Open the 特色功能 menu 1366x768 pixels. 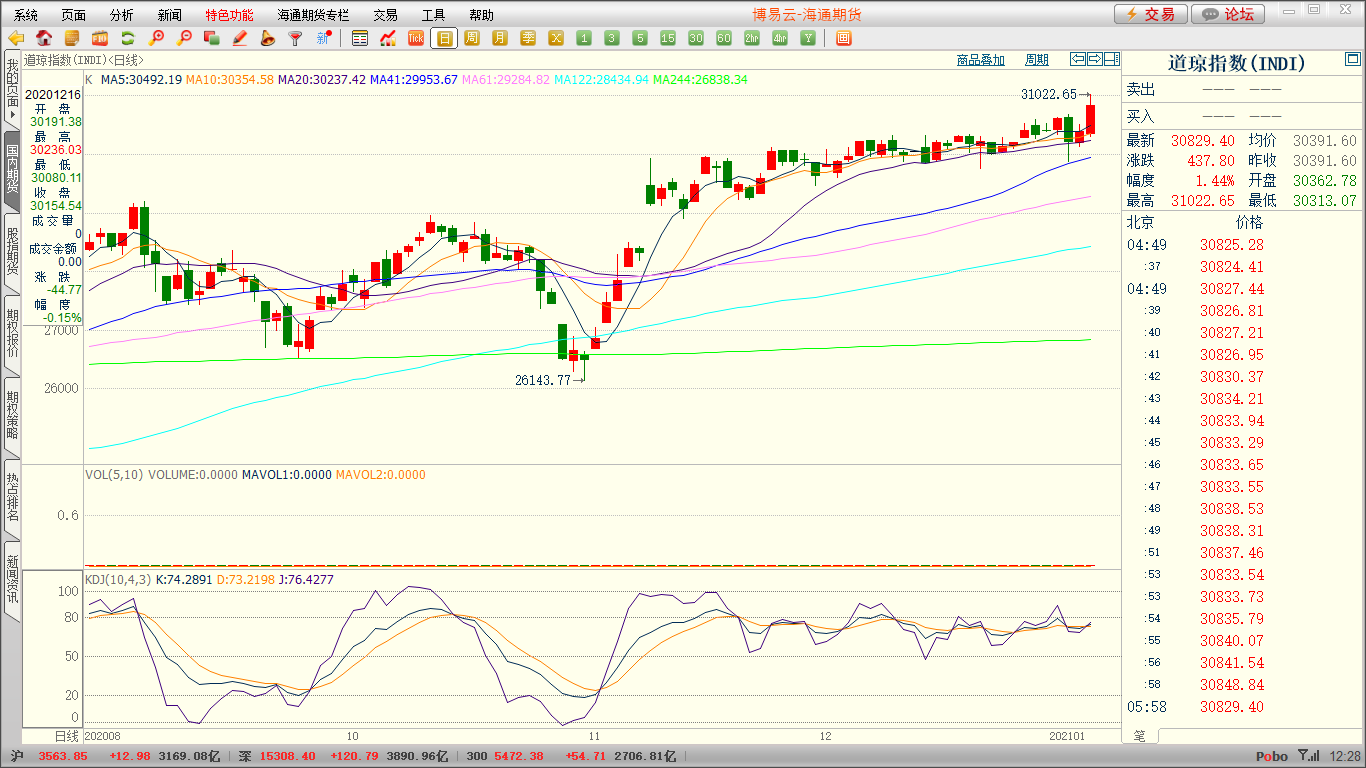[x=230, y=15]
